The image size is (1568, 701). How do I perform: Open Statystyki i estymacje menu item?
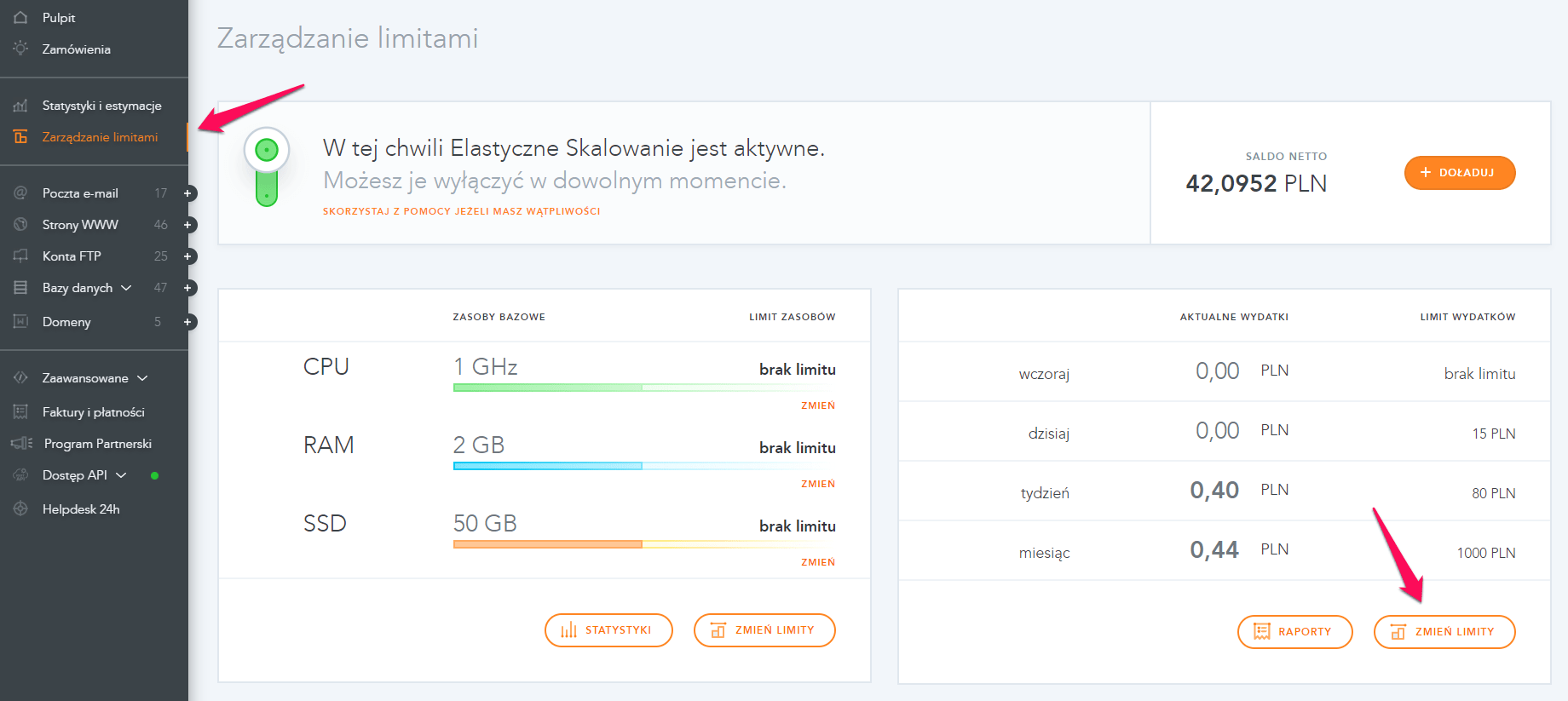(x=102, y=106)
